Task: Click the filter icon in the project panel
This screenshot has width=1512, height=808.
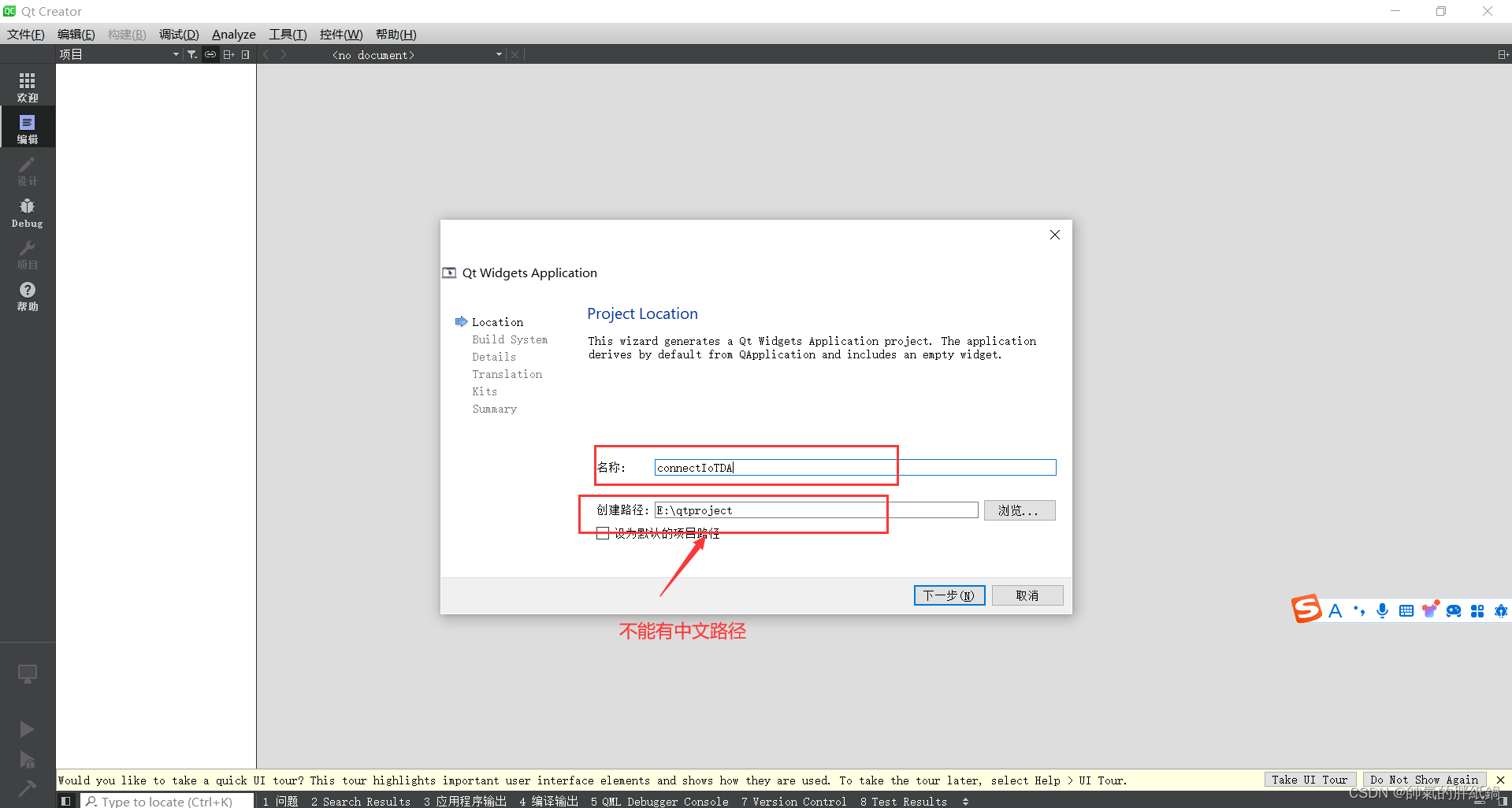Action: [191, 54]
